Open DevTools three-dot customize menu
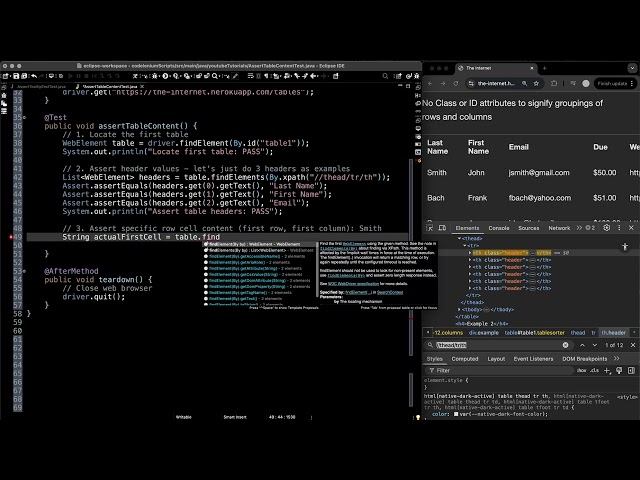The height and width of the screenshot is (480, 640). pos(619,228)
